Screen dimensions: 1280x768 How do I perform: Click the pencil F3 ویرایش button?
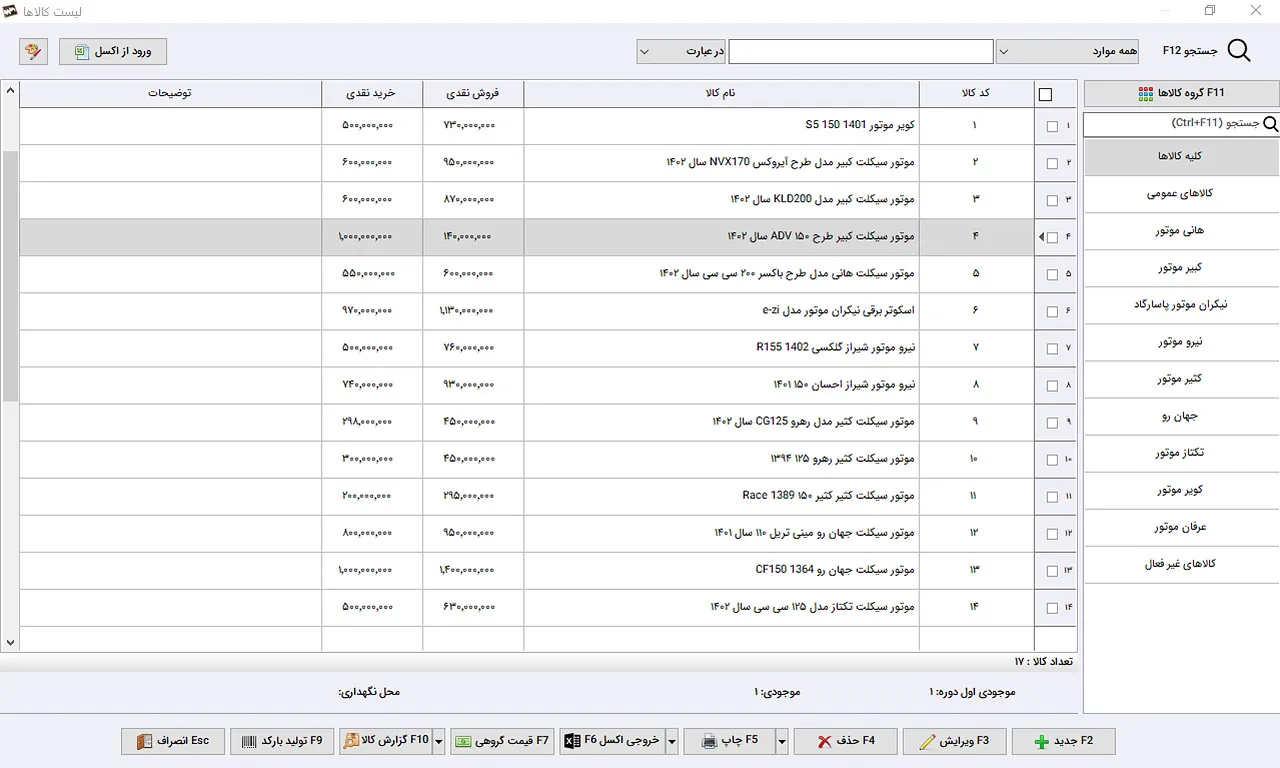coord(954,741)
